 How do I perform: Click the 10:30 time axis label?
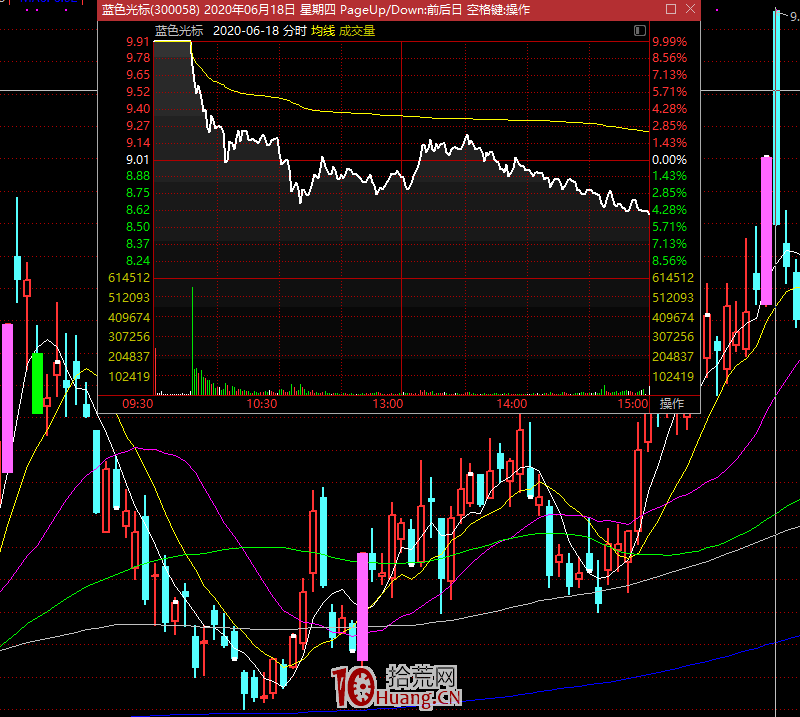pyautogui.click(x=262, y=404)
